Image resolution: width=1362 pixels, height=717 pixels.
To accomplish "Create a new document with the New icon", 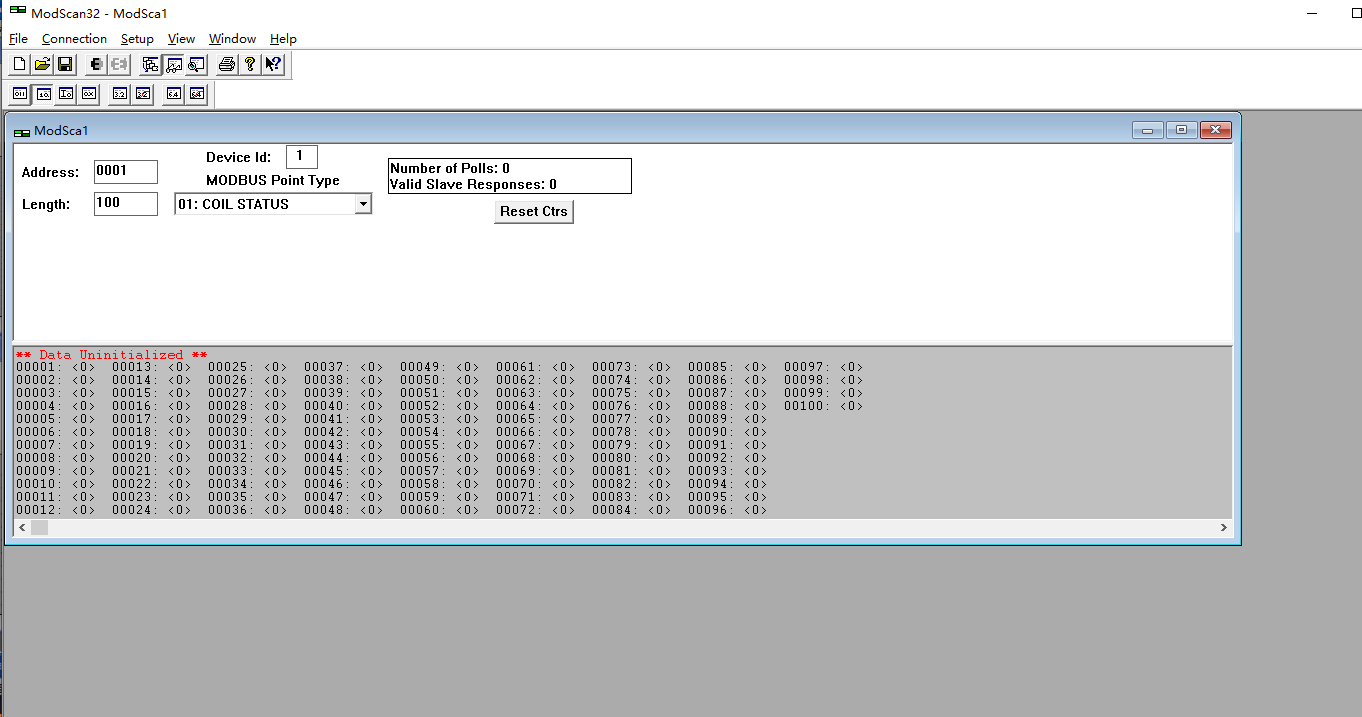I will (x=19, y=65).
